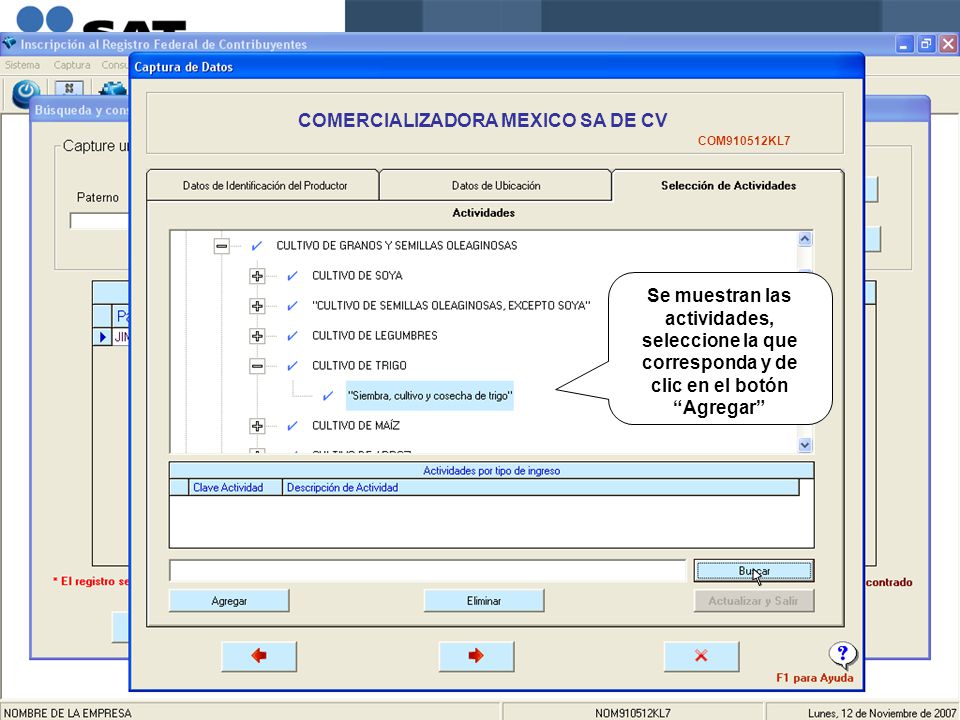Viewport: 960px width, 720px height.
Task: Toggle checkmark for CULTIVO DE GRANOS Y SEMILLAS OLEAGINOSAS
Action: pyautogui.click(x=257, y=246)
